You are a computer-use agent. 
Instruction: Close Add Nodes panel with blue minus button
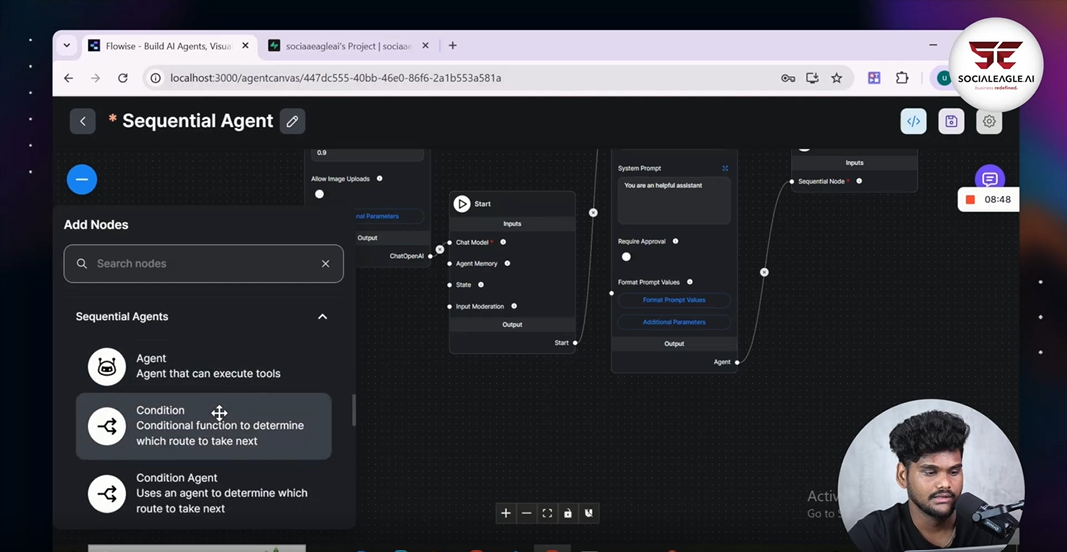pyautogui.click(x=82, y=179)
